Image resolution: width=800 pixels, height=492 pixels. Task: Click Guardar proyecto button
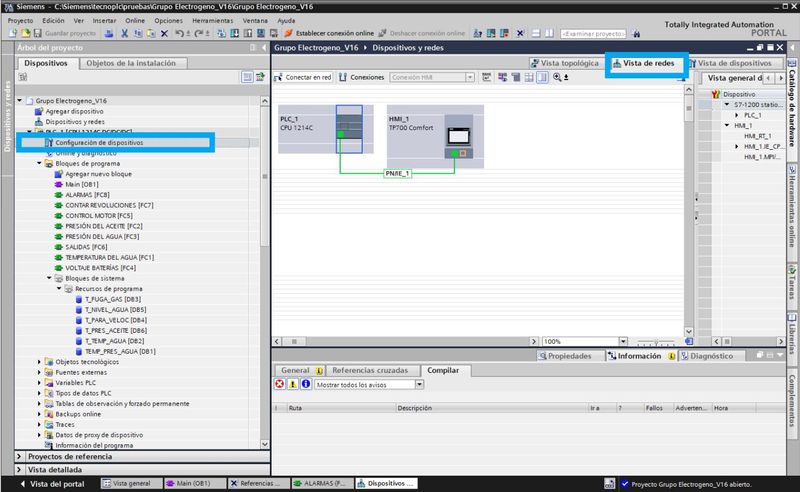[65, 33]
